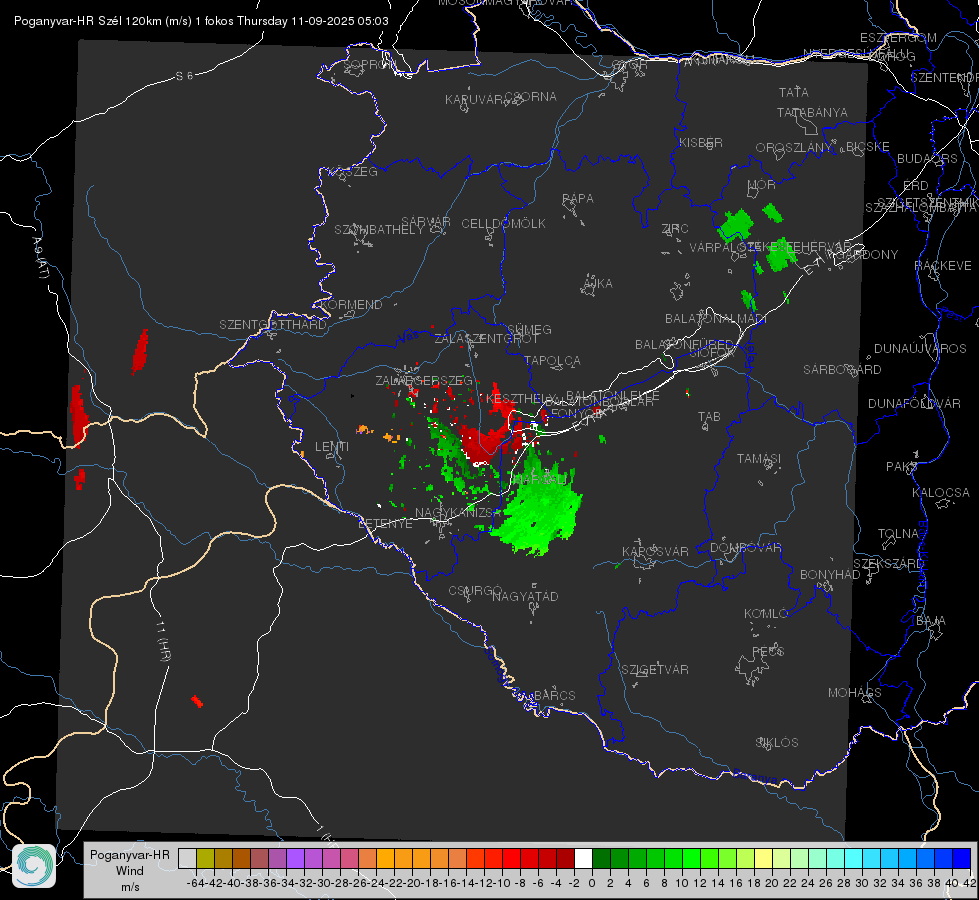Select the CSURGÓ label

point(475,590)
